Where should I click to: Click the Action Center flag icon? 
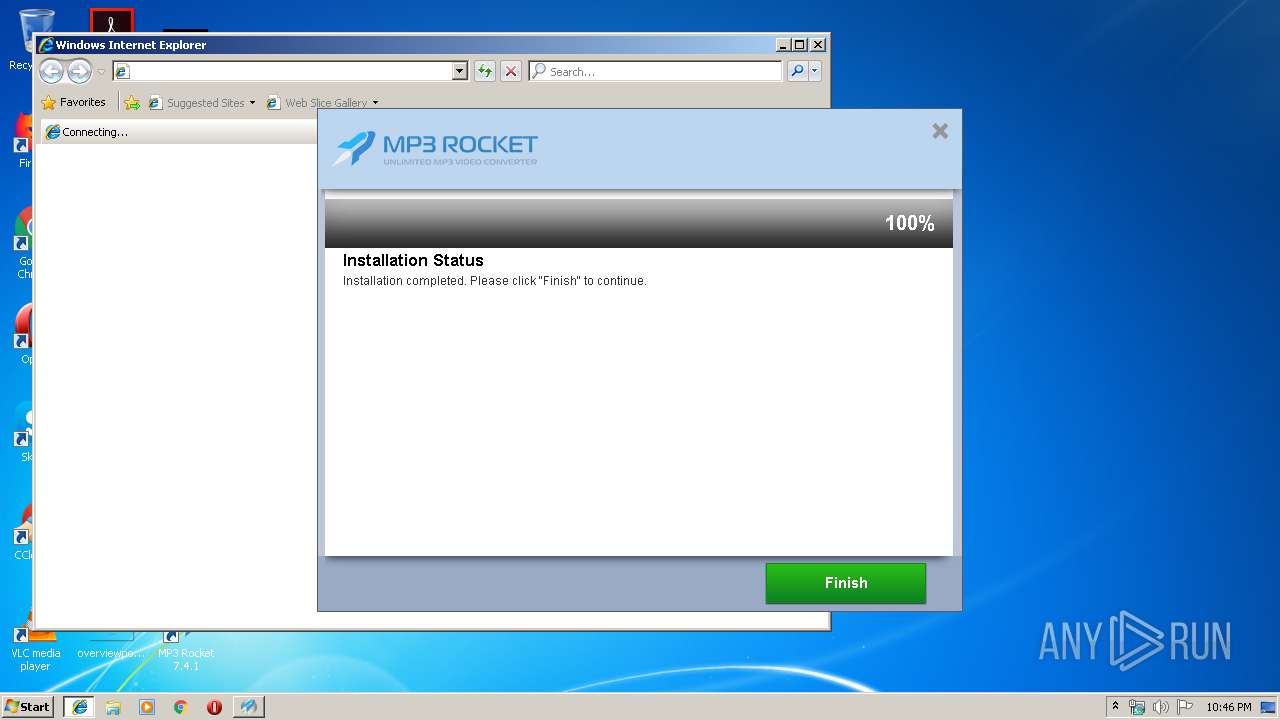coord(1185,707)
